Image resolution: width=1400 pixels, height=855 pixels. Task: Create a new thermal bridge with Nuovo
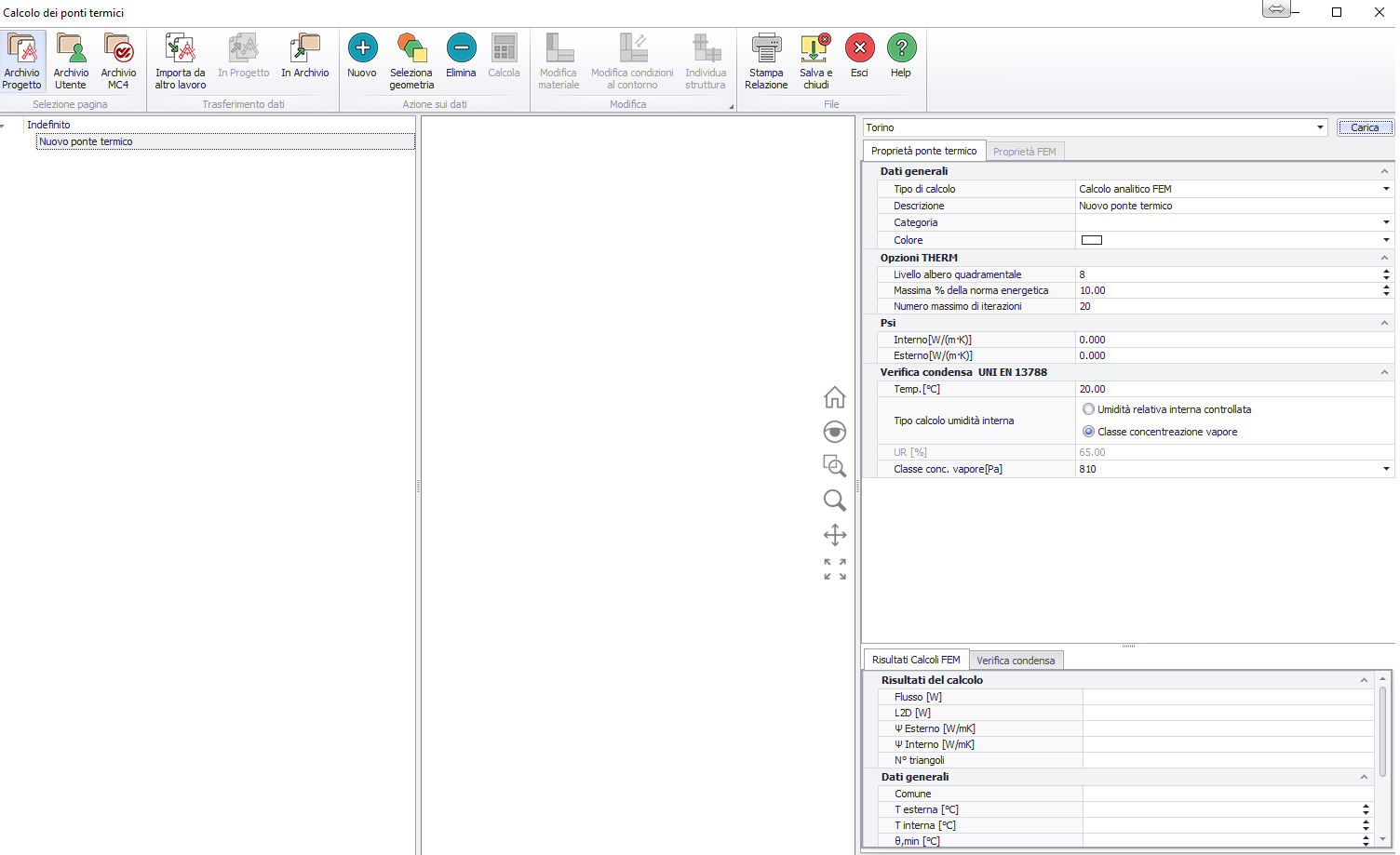point(362,58)
